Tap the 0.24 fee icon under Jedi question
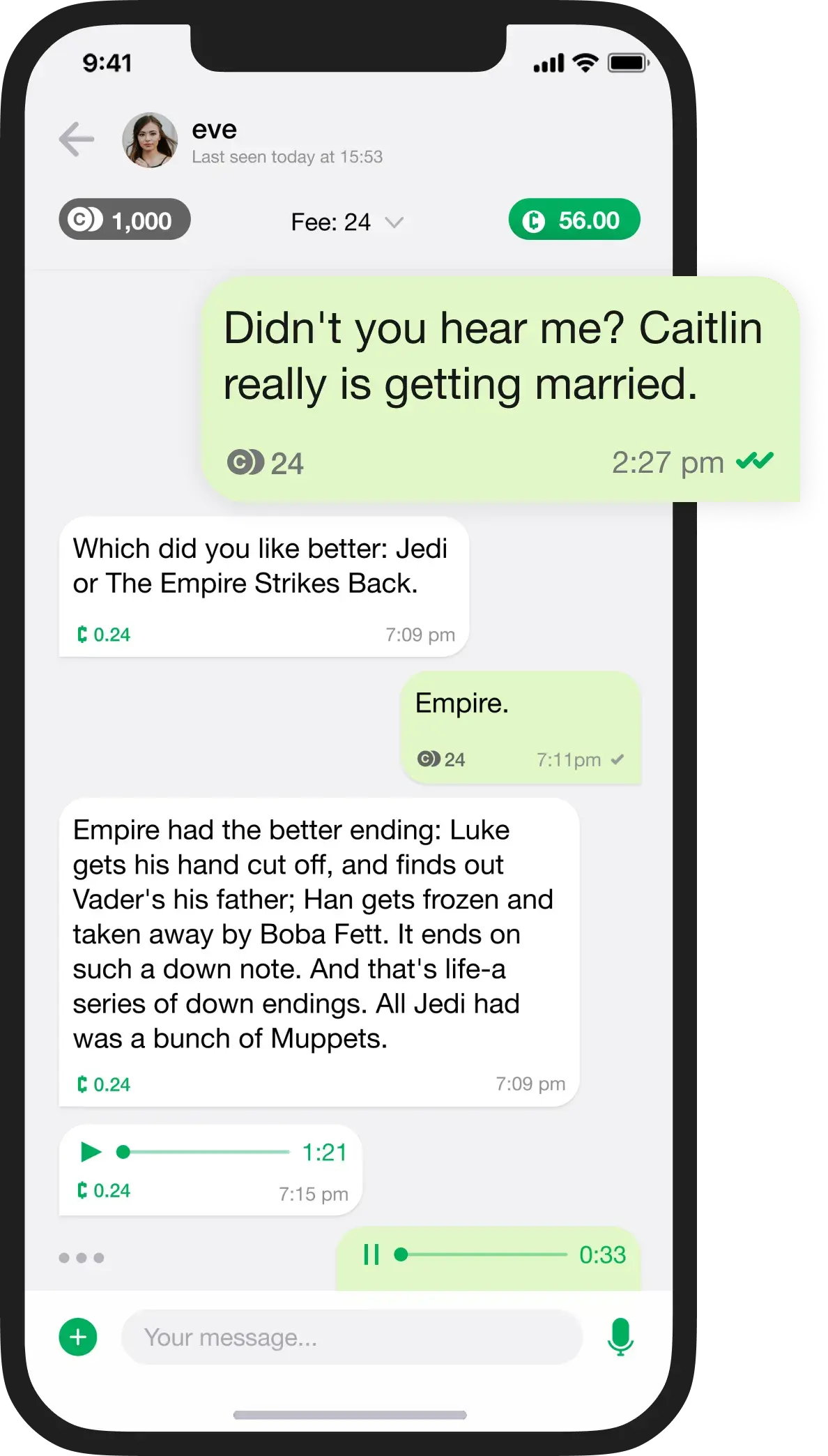The height and width of the screenshot is (1456, 828). click(82, 634)
